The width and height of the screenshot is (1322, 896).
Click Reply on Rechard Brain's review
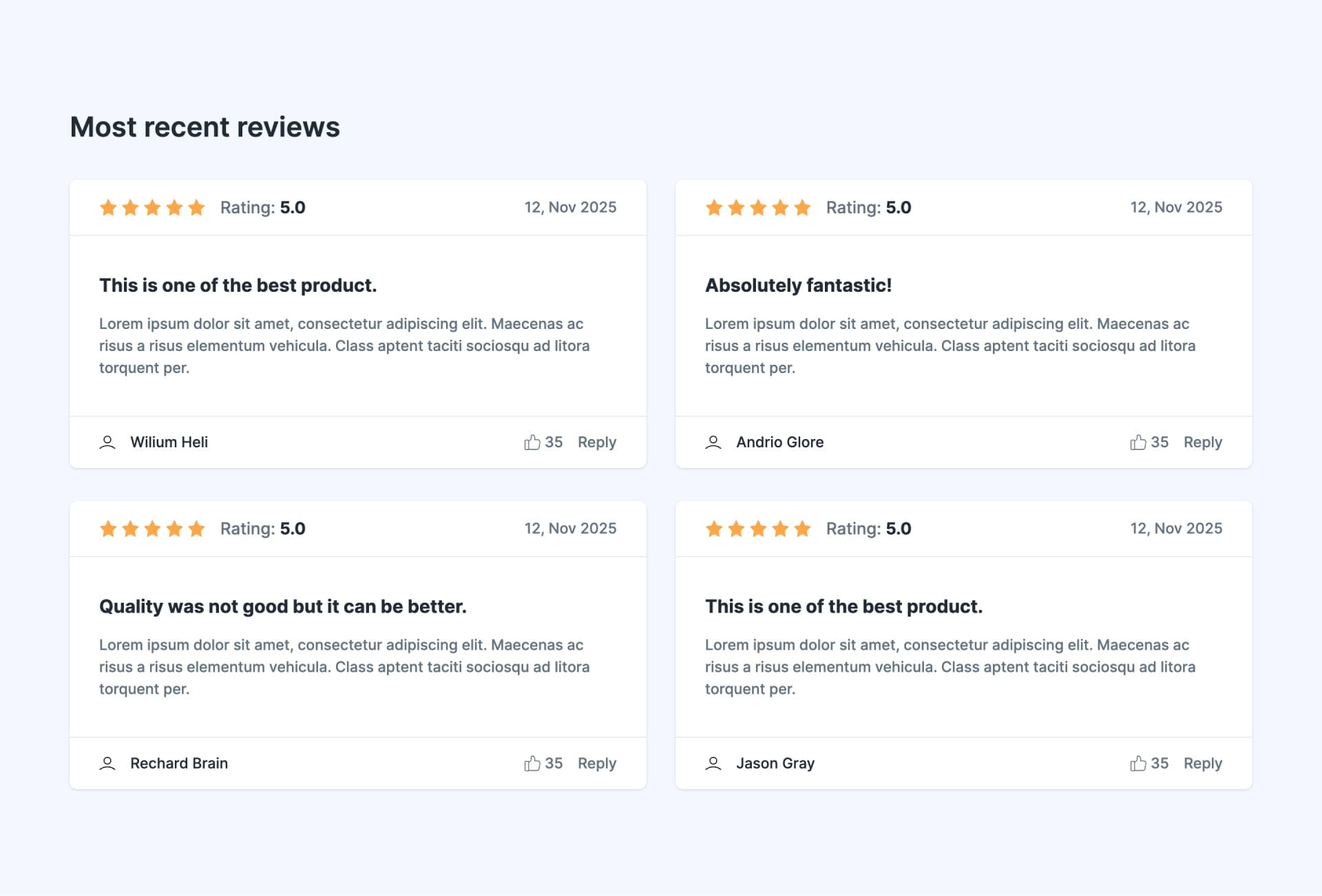597,763
